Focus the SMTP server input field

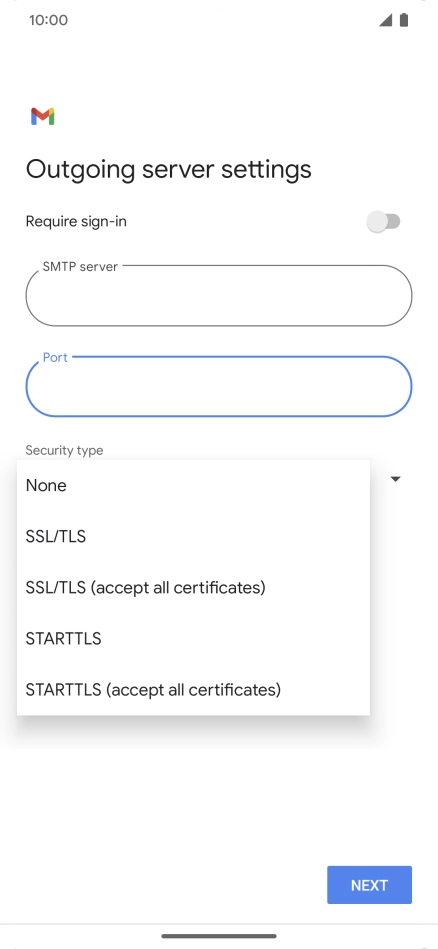coord(219,296)
